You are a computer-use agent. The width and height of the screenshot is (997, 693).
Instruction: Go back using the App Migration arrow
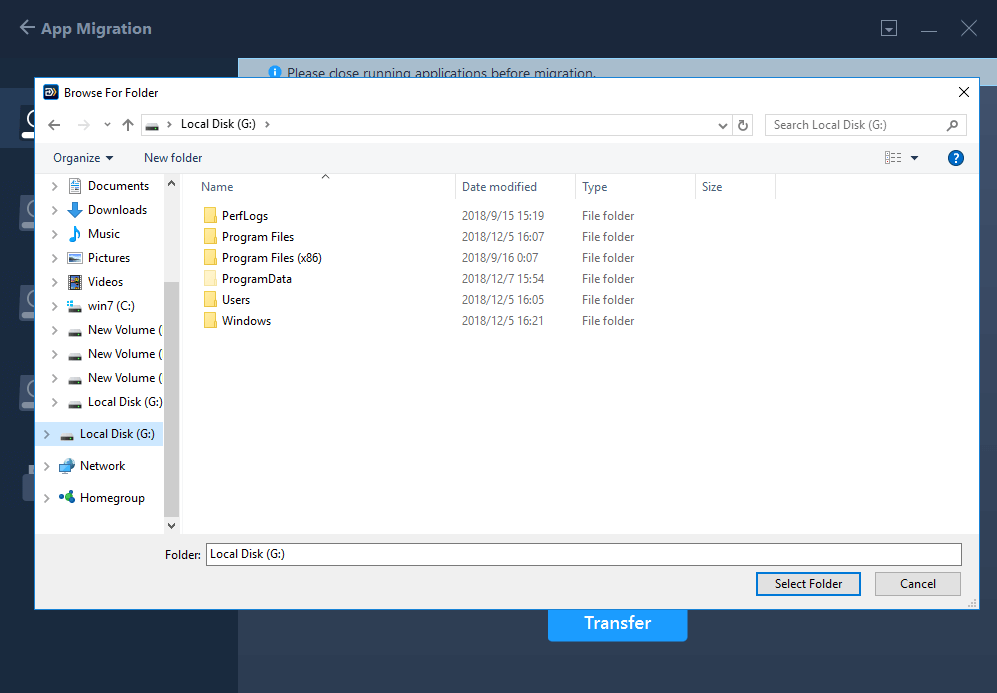coord(27,27)
